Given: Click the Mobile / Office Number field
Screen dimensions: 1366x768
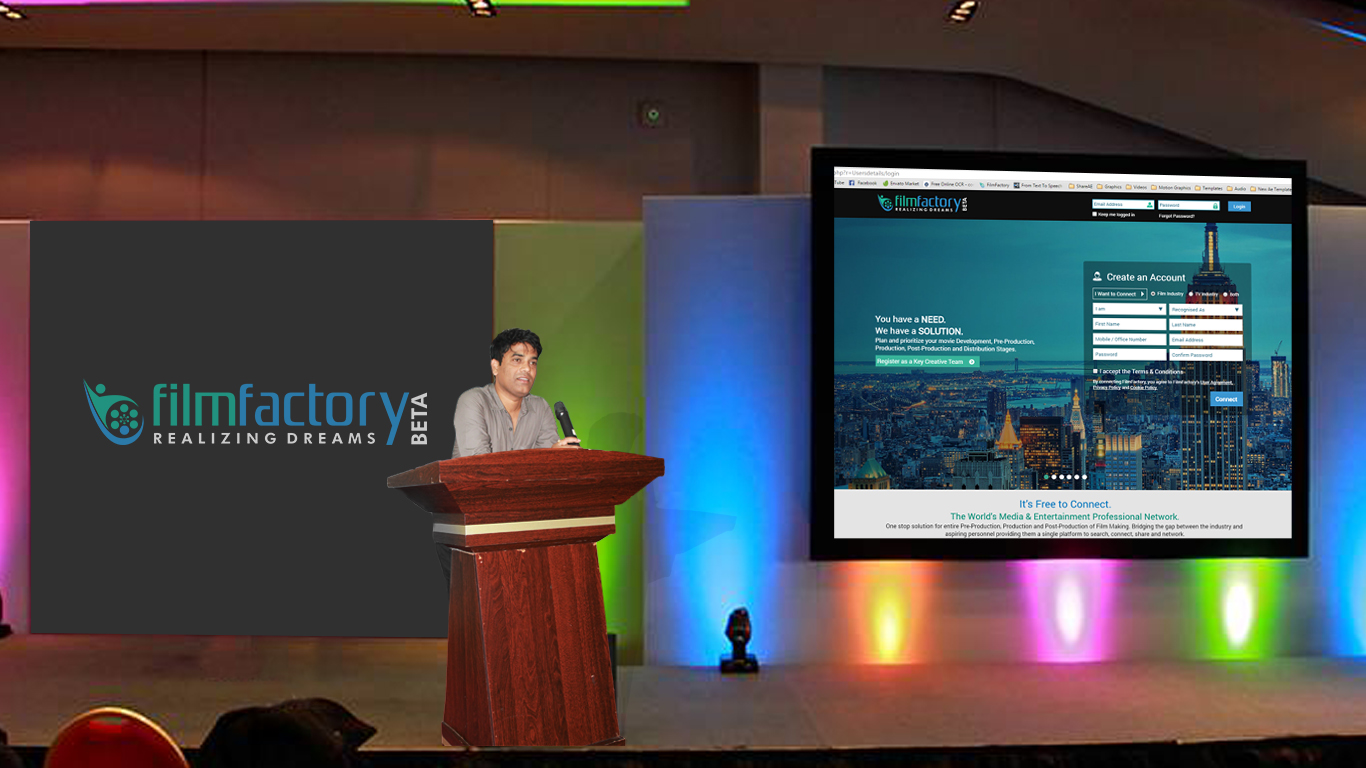Looking at the screenshot, I should 1129,339.
